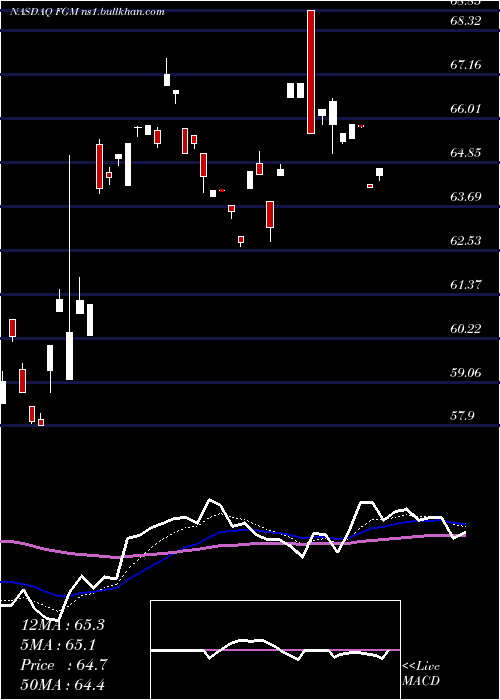
Task: Select the 63.69 price axis label
Action: (466, 196)
